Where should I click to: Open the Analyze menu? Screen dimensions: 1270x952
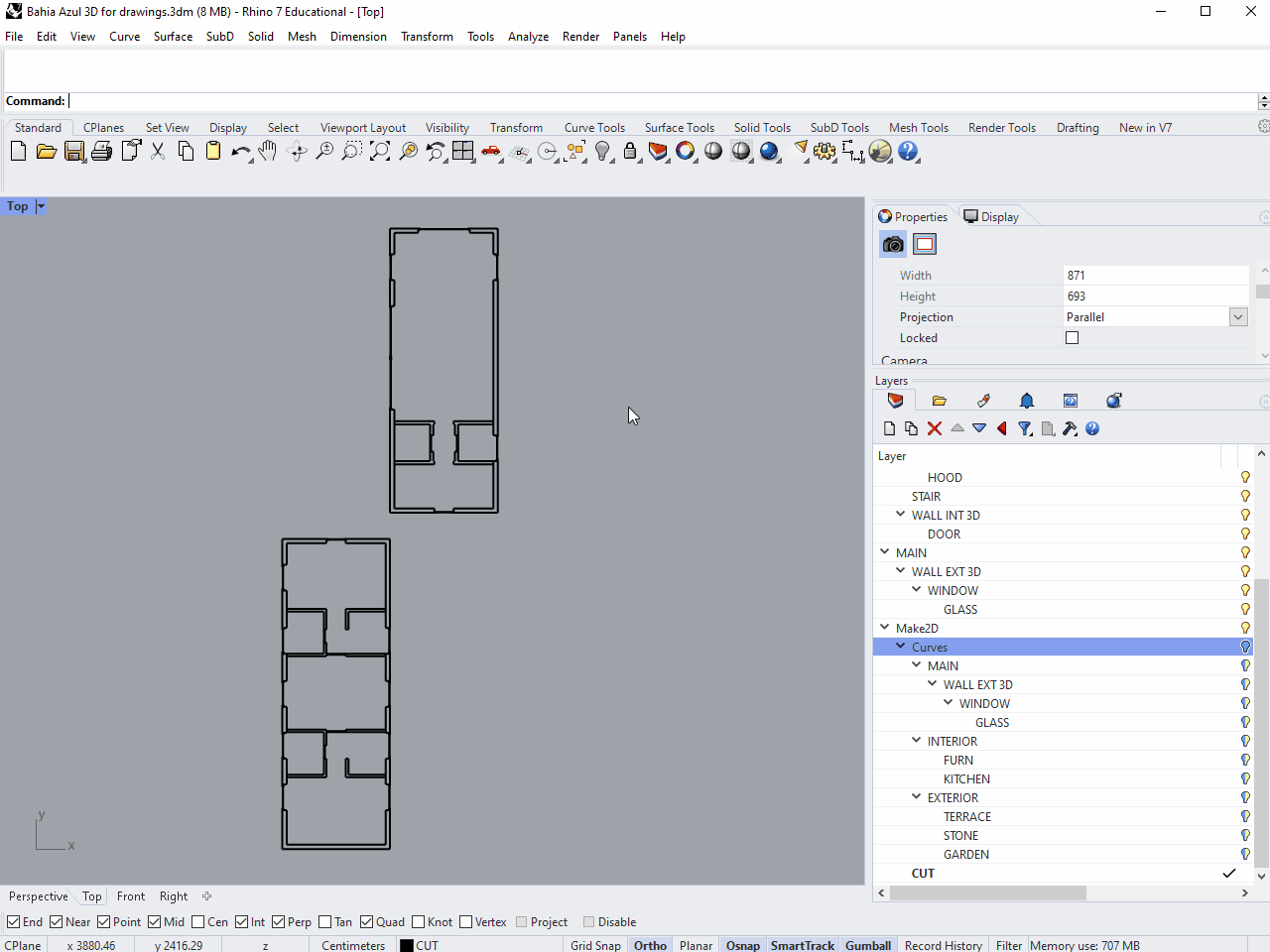[528, 37]
